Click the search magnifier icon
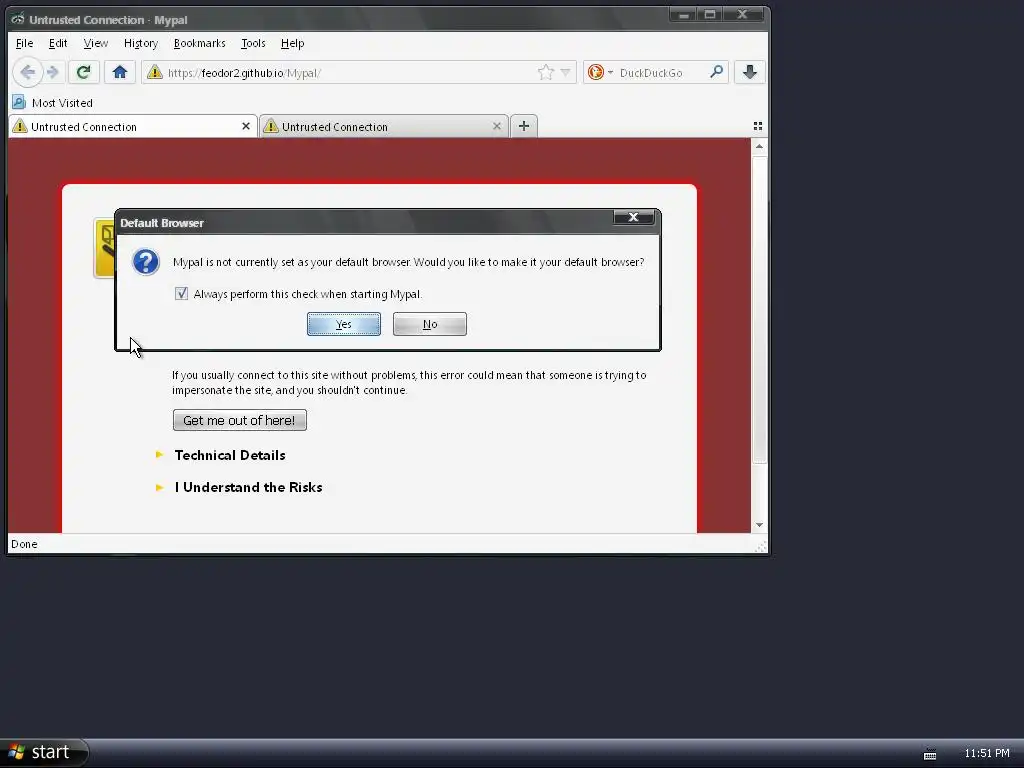Viewport: 1024px width, 768px height. pyautogui.click(x=716, y=72)
